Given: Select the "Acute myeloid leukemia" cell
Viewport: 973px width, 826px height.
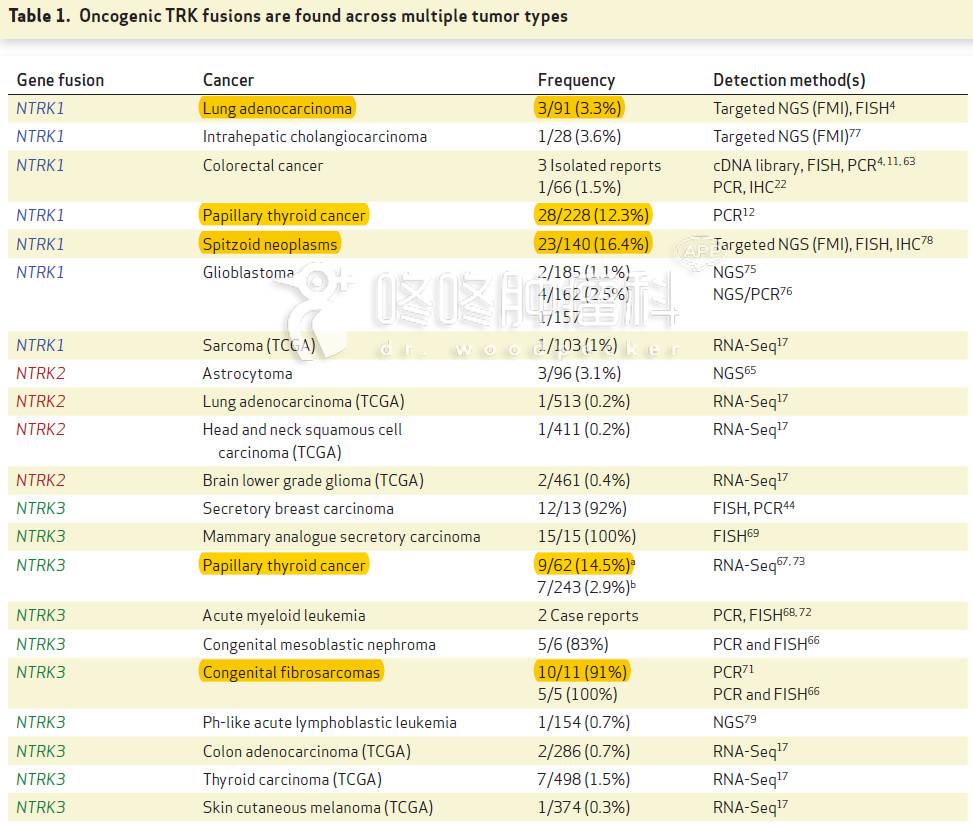Looking at the screenshot, I should (283, 616).
